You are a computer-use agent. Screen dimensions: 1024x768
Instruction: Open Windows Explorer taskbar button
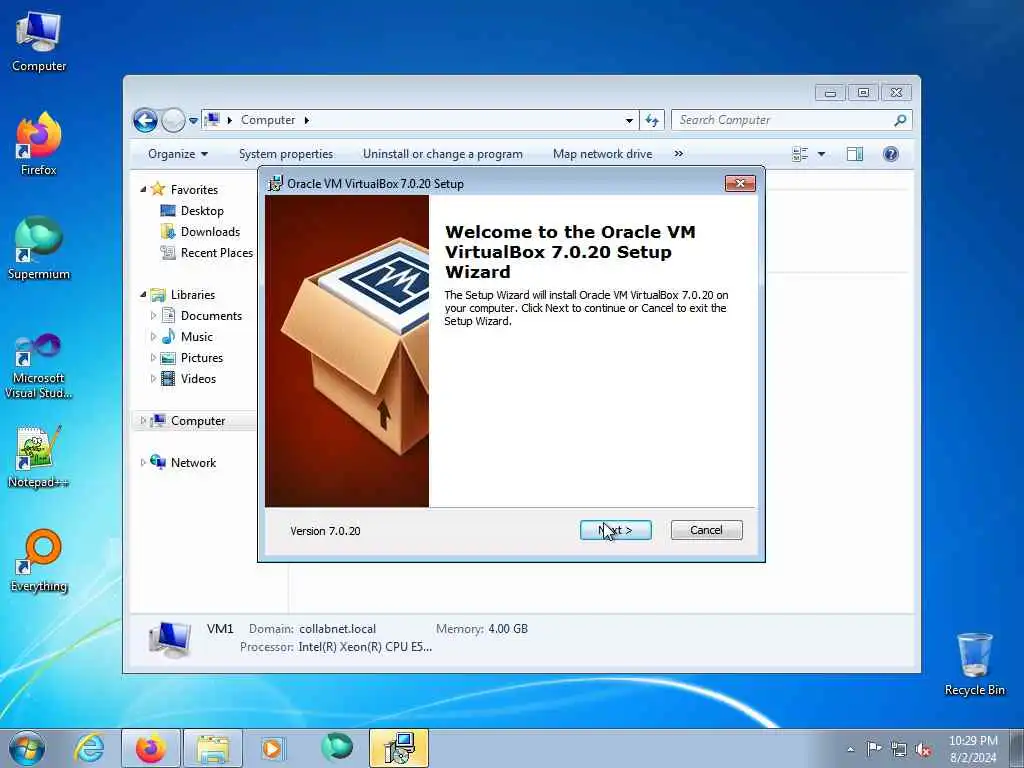[x=213, y=748]
